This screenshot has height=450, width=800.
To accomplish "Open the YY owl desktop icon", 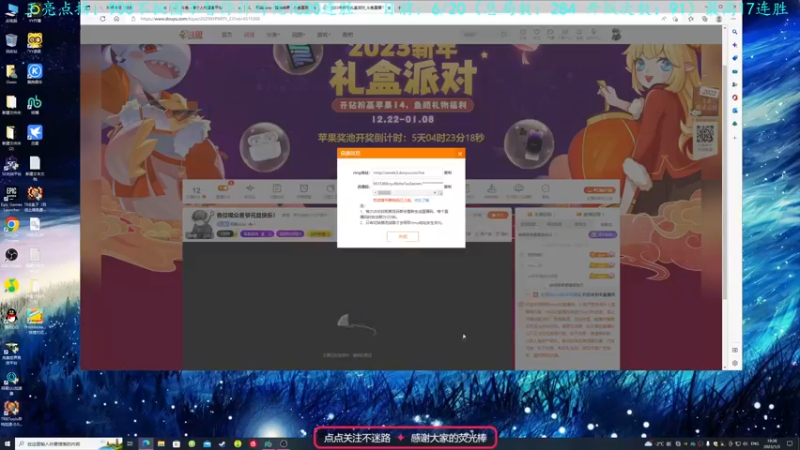I will click(x=35, y=41).
